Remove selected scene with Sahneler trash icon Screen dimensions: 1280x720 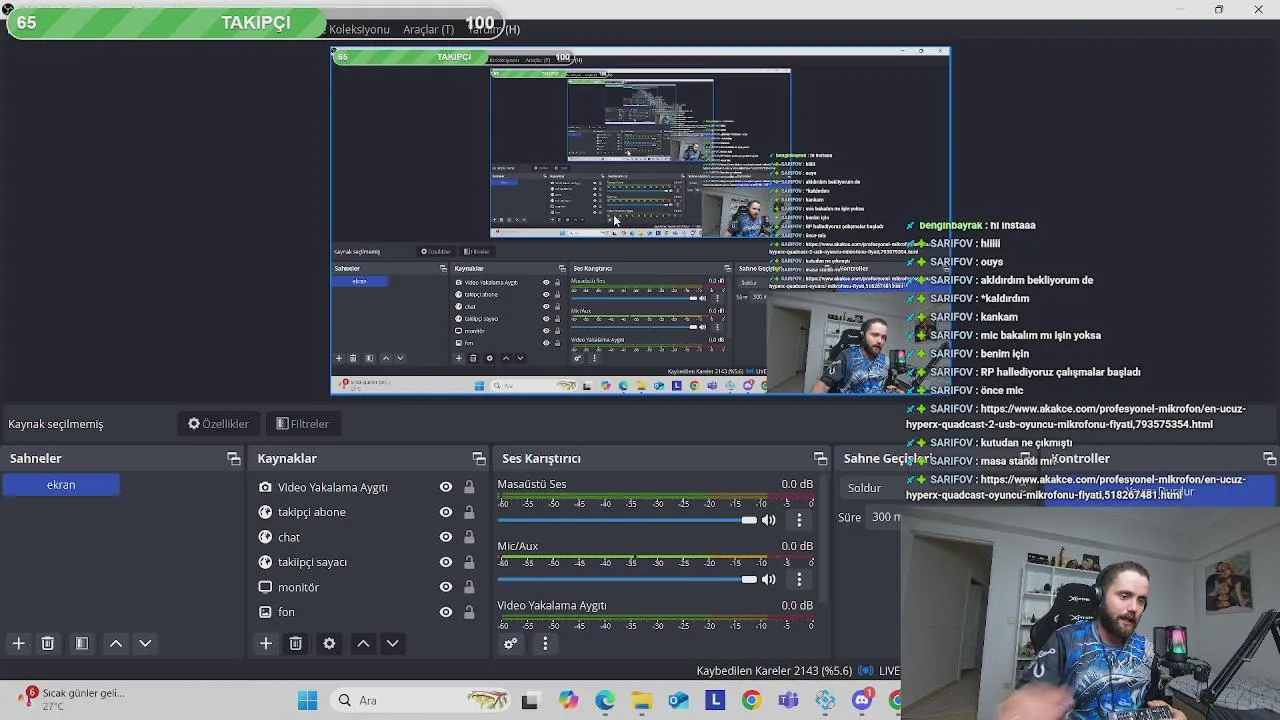click(47, 644)
